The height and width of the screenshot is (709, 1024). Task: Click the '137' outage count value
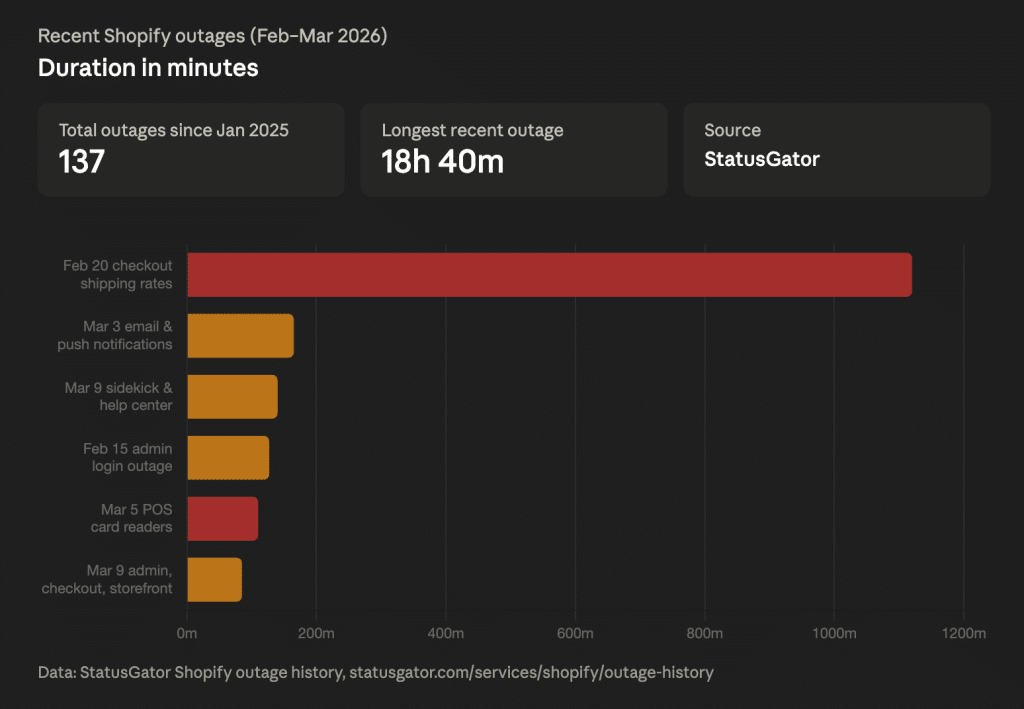(x=82, y=161)
